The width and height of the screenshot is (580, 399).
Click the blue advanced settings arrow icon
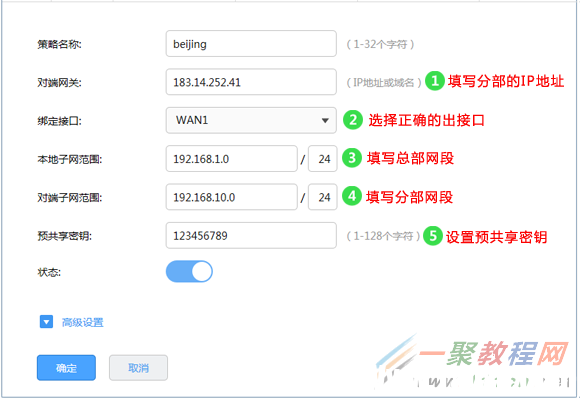[46, 322]
